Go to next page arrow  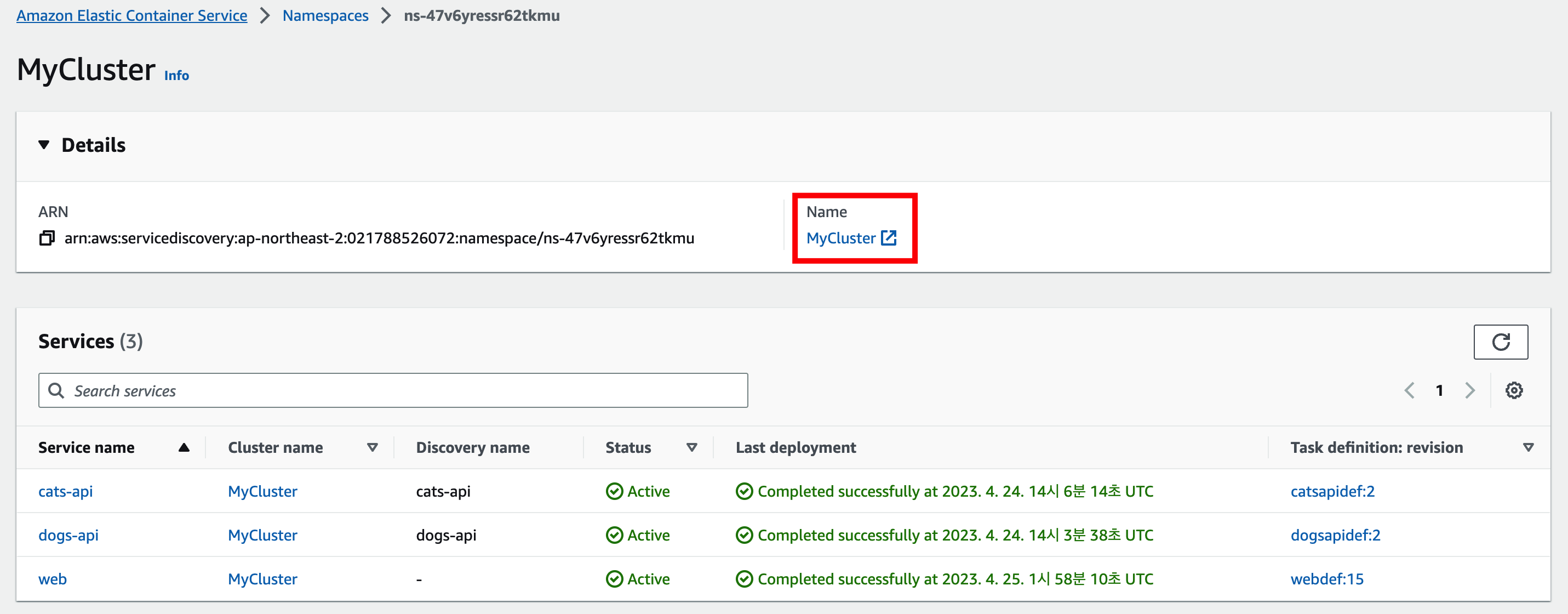coord(1469,390)
